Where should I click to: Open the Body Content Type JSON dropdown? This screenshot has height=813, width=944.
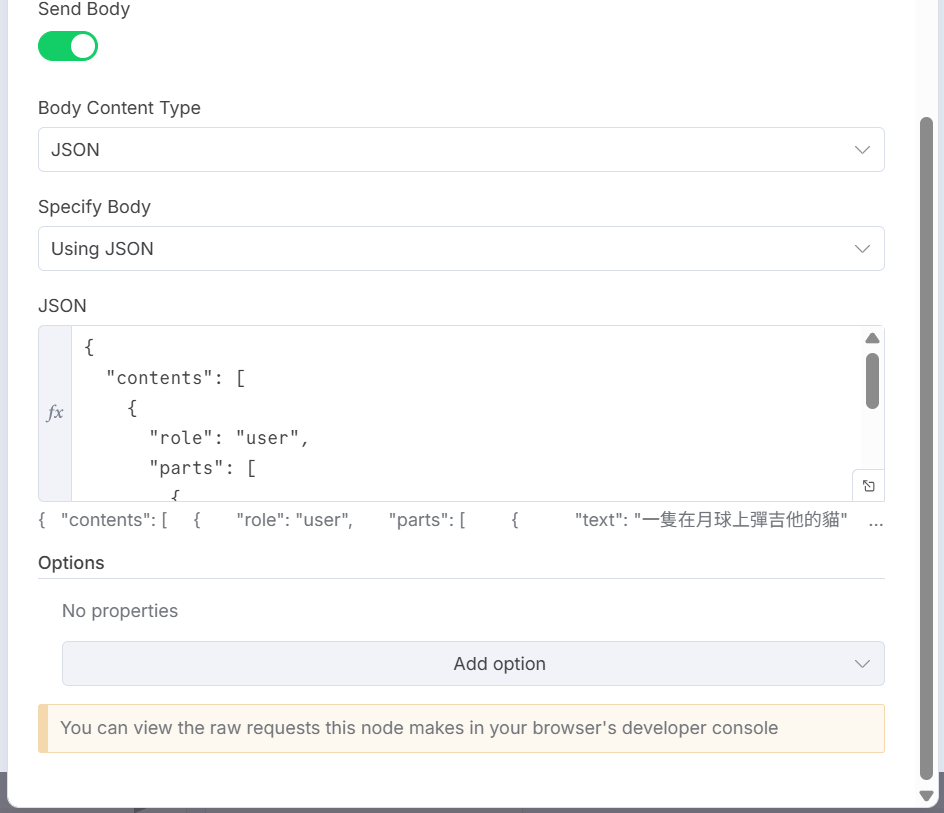point(461,149)
